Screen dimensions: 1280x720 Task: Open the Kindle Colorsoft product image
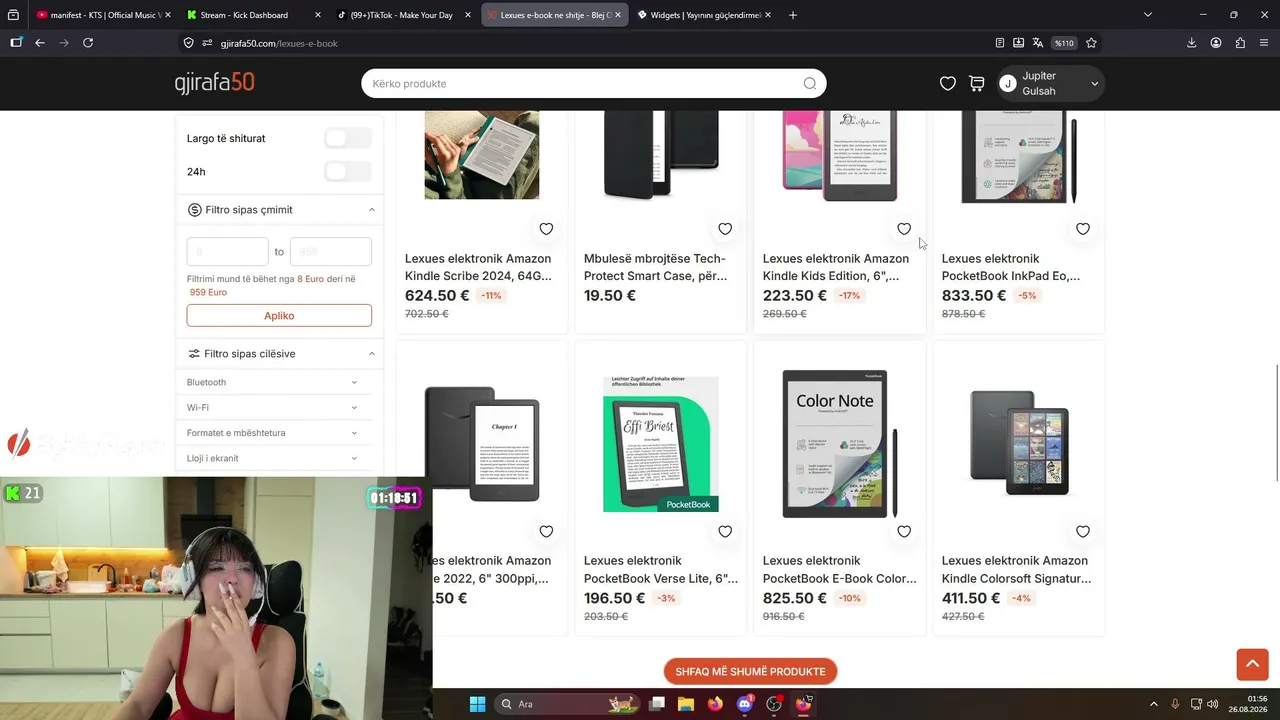pyautogui.click(x=1019, y=444)
